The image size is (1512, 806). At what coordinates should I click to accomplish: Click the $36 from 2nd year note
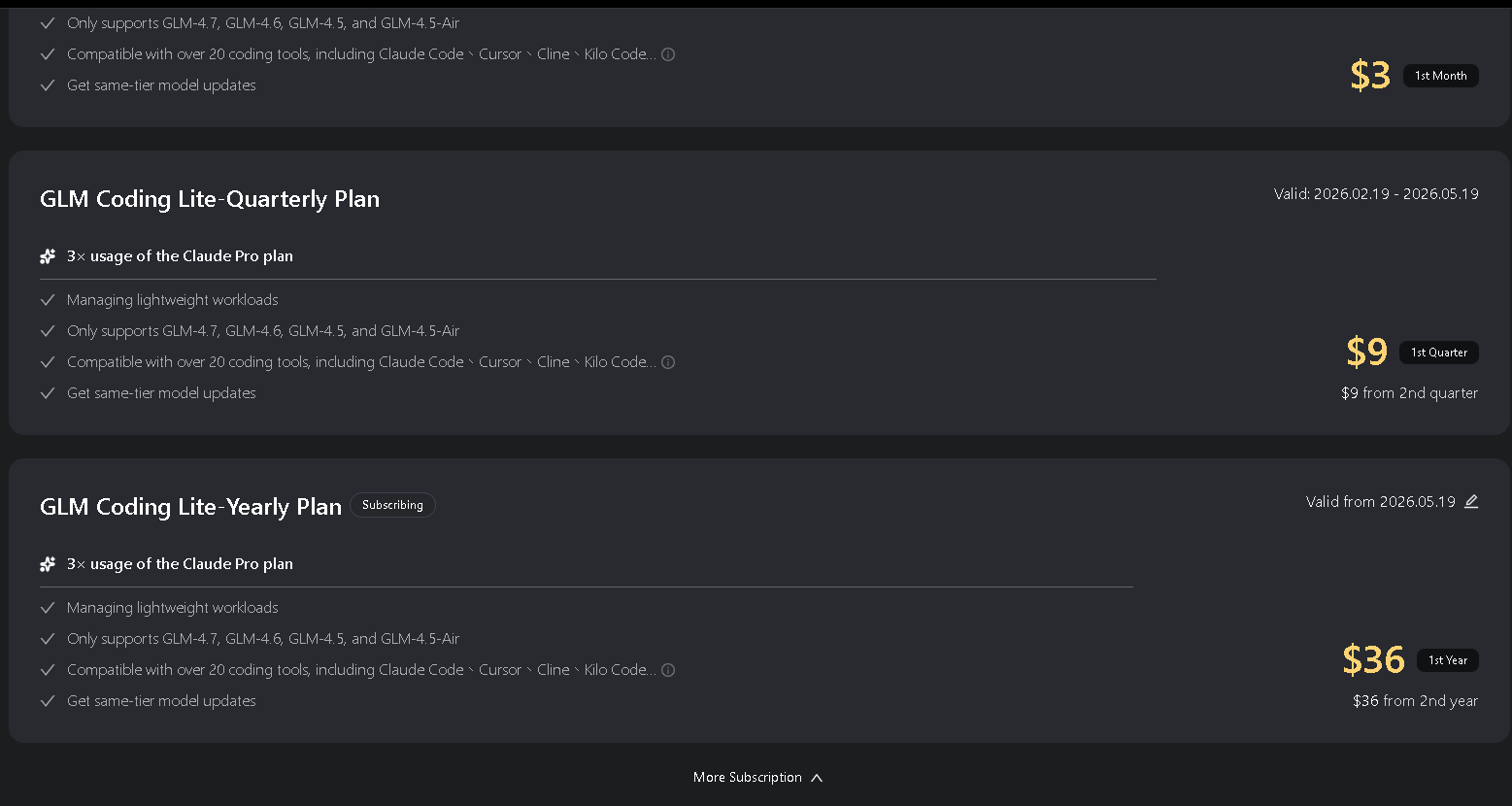1416,701
